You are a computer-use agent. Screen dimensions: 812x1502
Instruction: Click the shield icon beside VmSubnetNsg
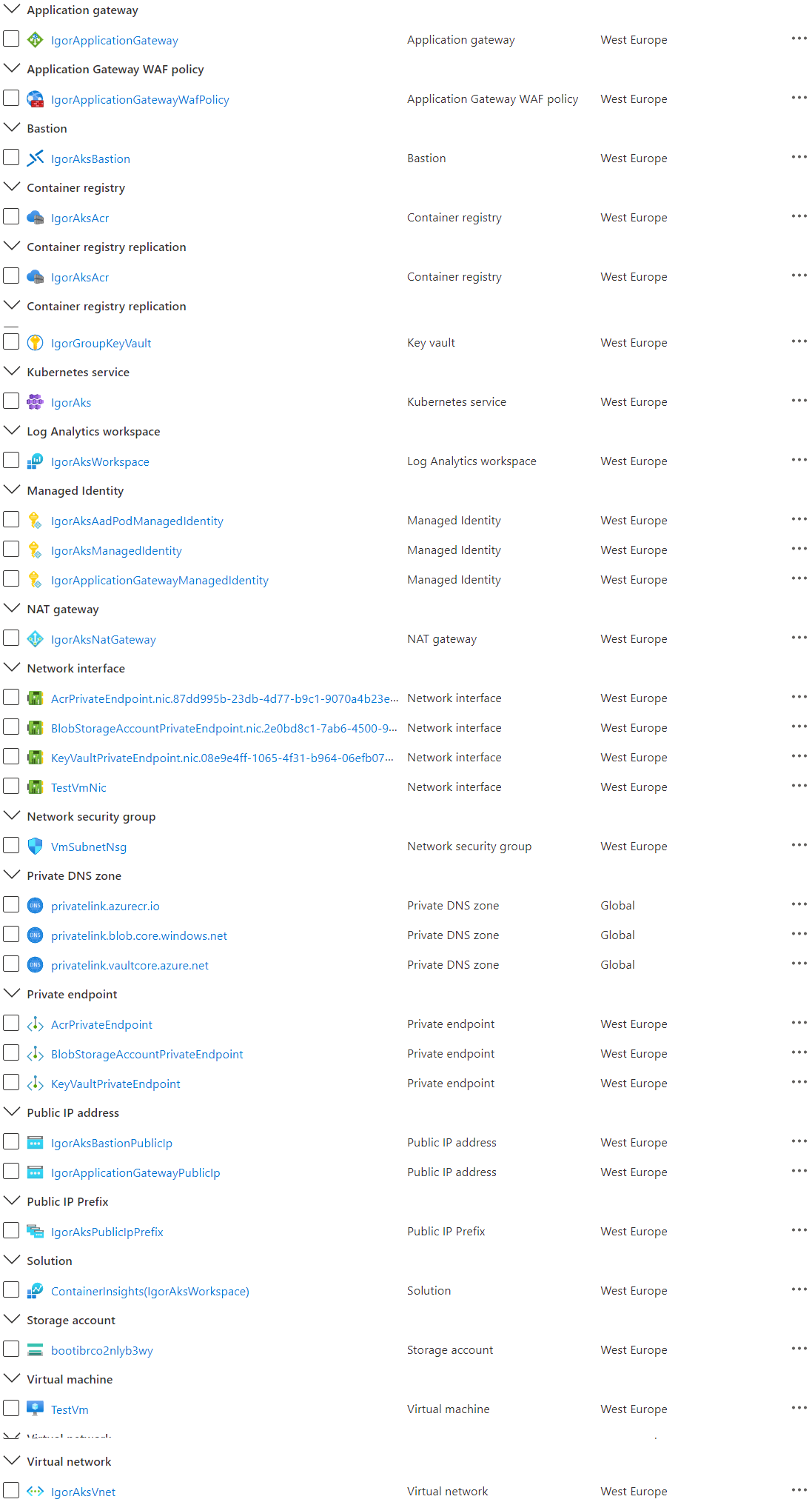tap(35, 847)
